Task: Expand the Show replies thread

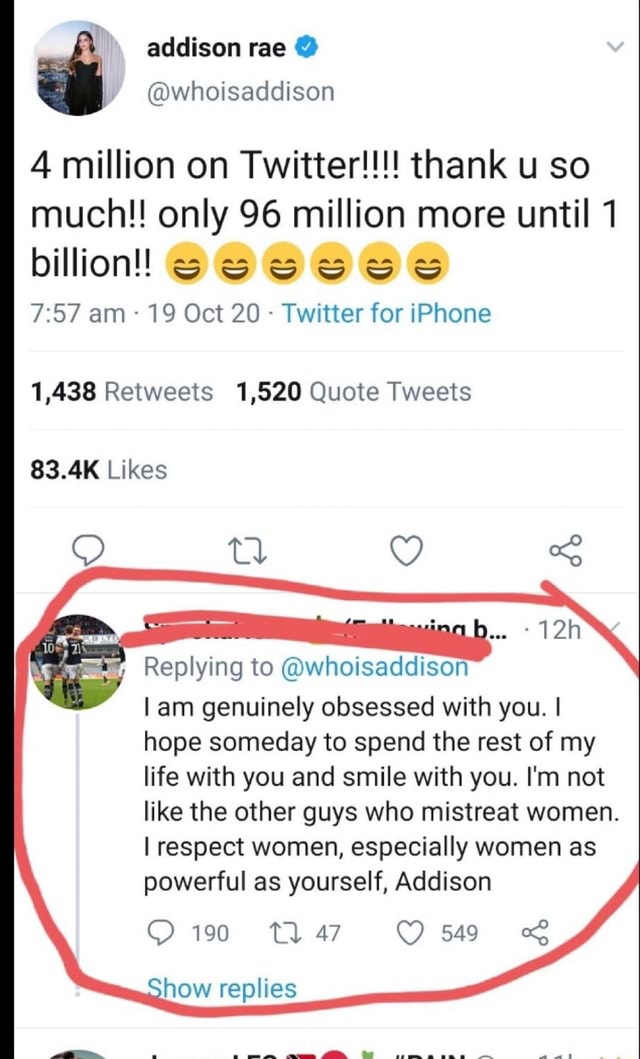Action: click(x=221, y=988)
